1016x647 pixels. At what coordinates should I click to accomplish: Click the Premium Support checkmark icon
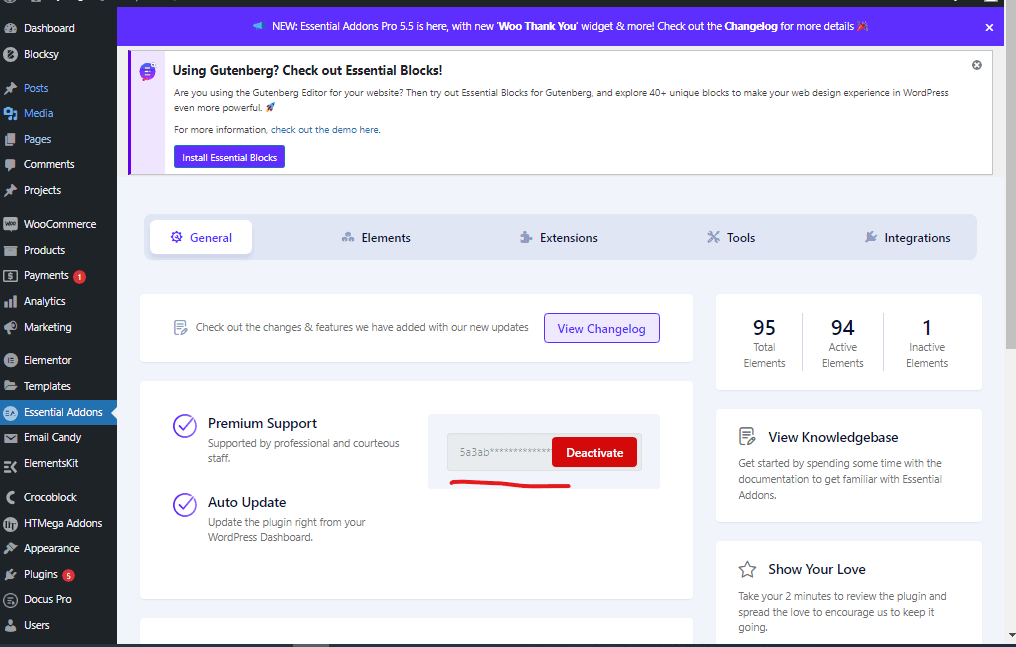185,426
